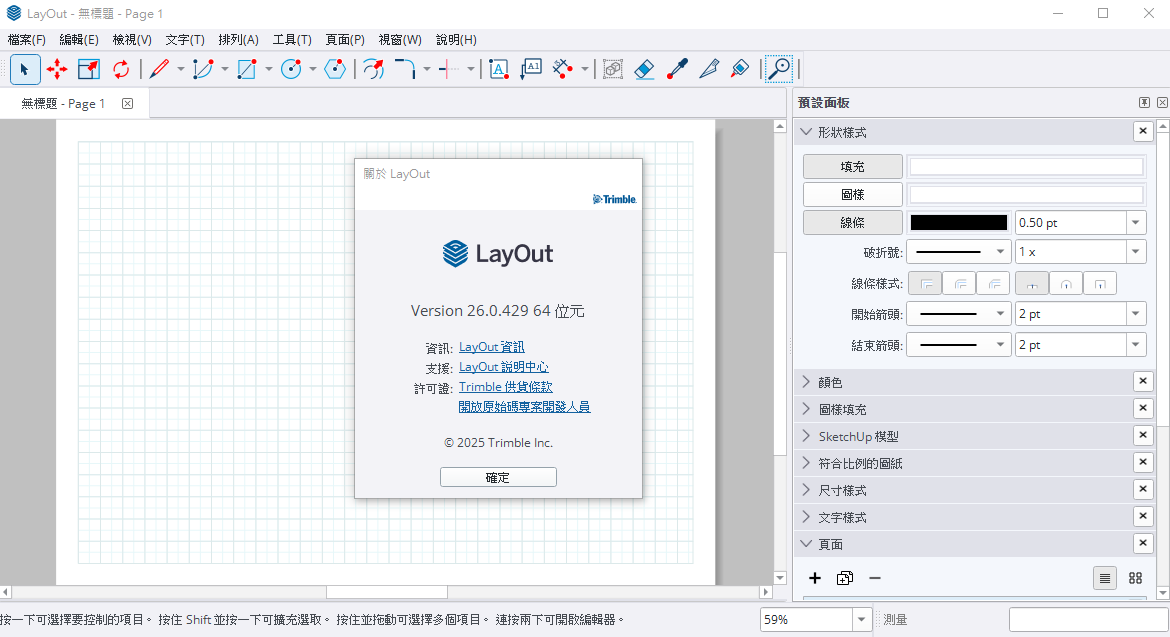Click the 確定 button in About dialog
This screenshot has height=637, width=1170.
point(498,478)
